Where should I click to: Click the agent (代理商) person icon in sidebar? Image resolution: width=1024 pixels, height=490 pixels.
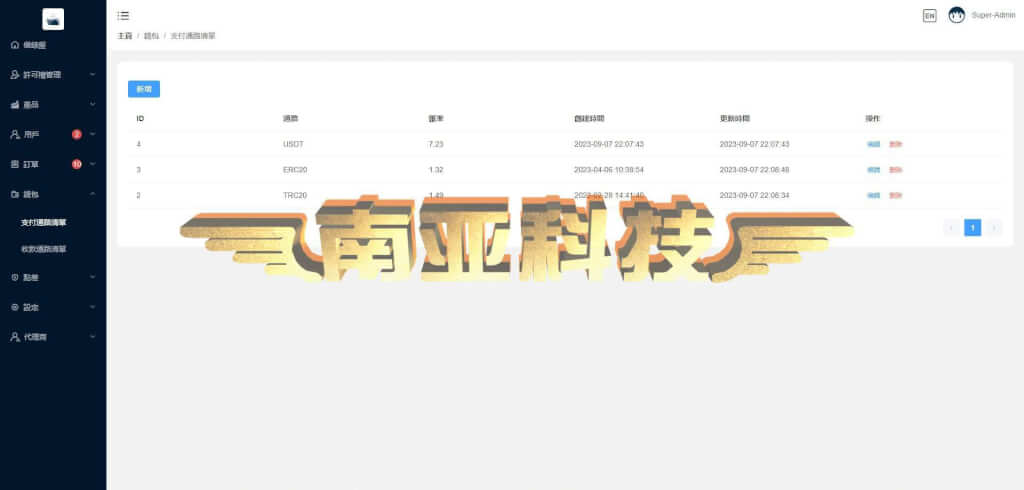[x=15, y=336]
